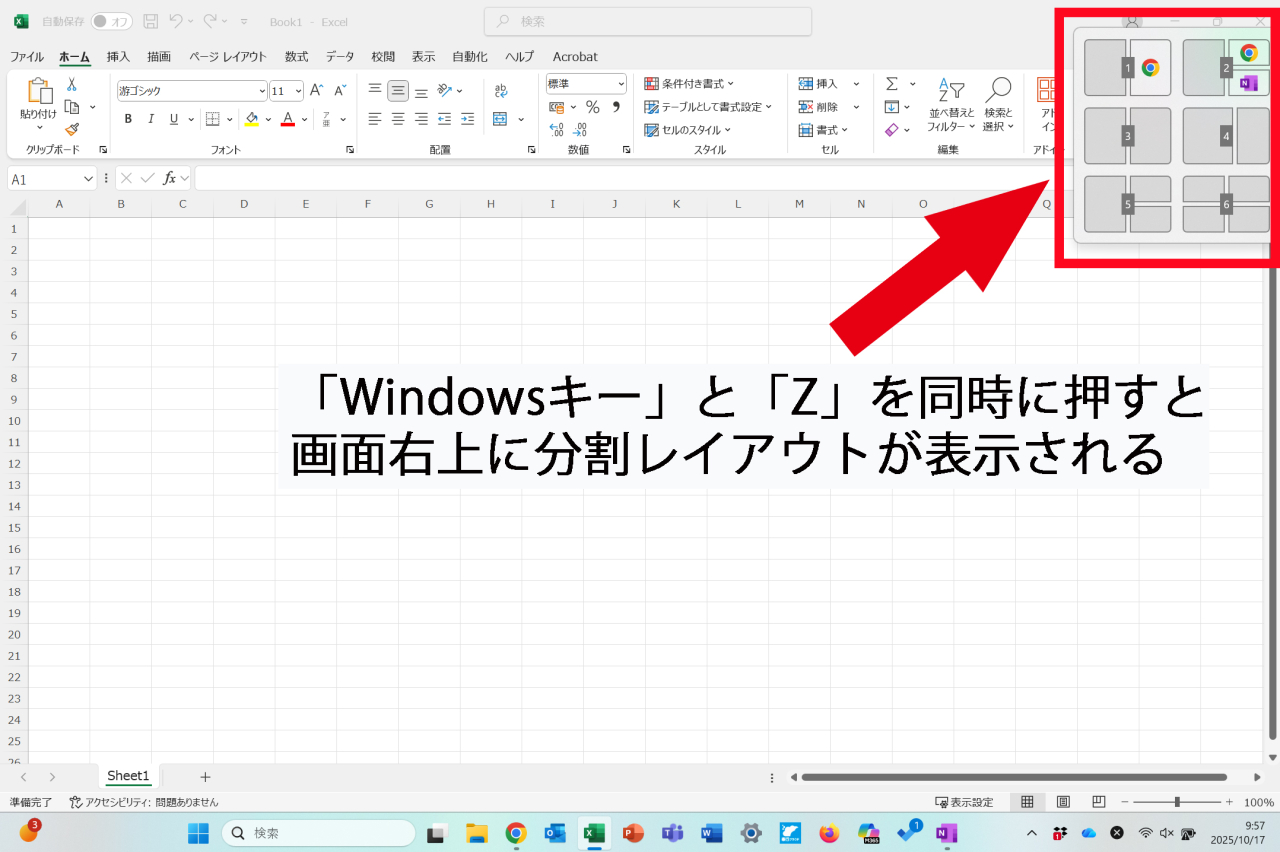Click the insert function fx icon
This screenshot has width=1280, height=852.
coord(170,178)
